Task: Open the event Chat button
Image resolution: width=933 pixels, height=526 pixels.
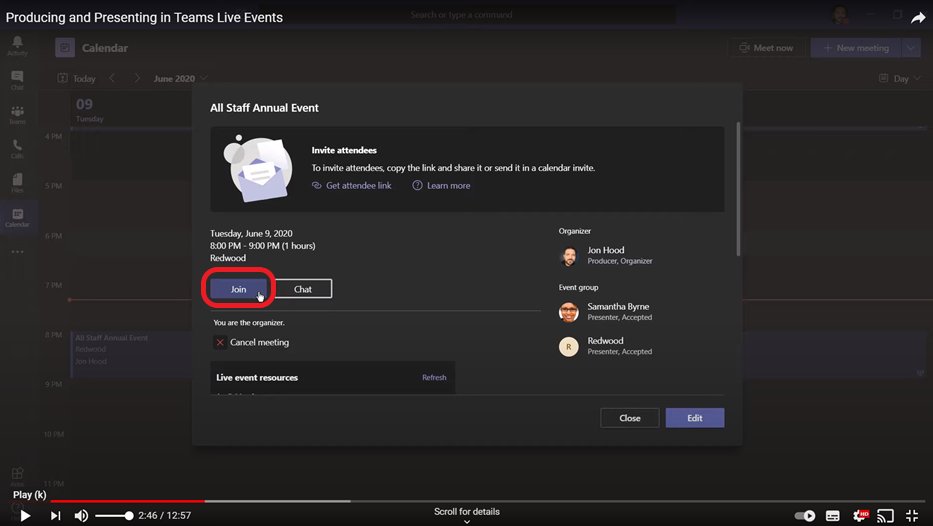Action: 303,289
